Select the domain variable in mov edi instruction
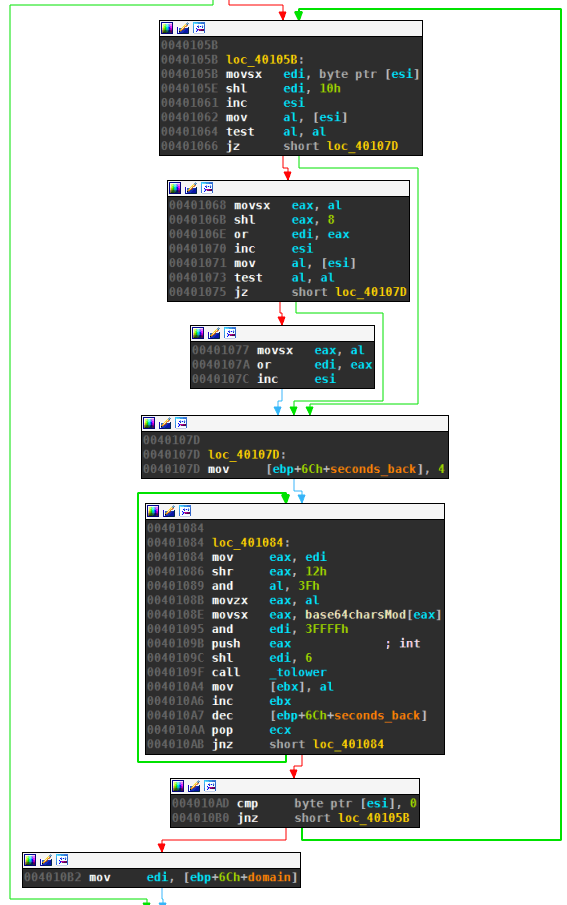The width and height of the screenshot is (567, 905). (x=269, y=877)
